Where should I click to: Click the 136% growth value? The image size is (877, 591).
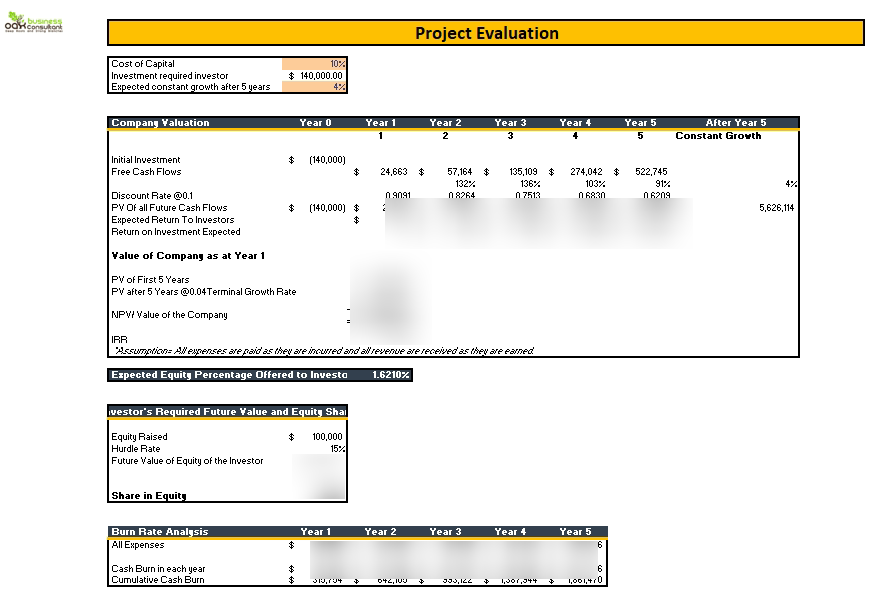530,183
